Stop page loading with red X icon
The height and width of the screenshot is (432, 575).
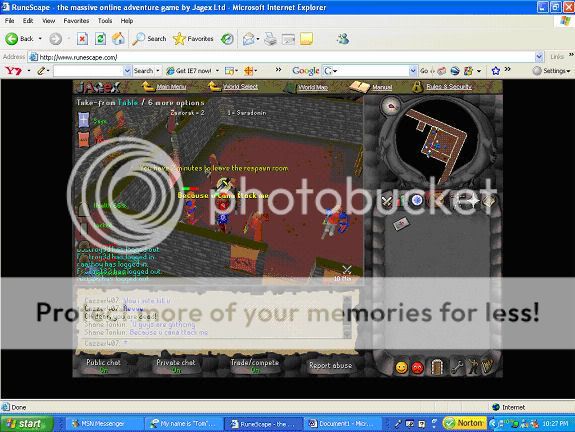click(x=82, y=39)
